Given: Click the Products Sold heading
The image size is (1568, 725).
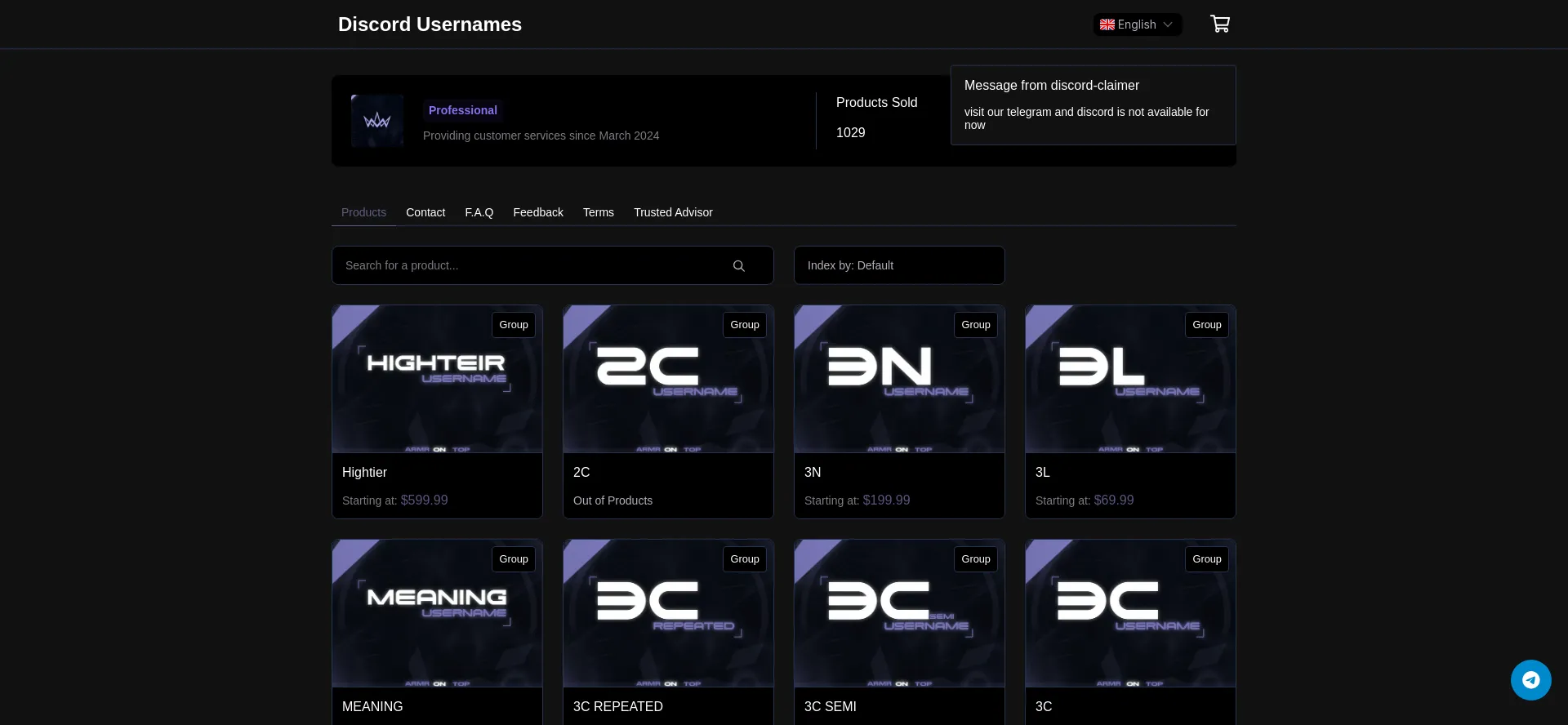Looking at the screenshot, I should click(876, 103).
